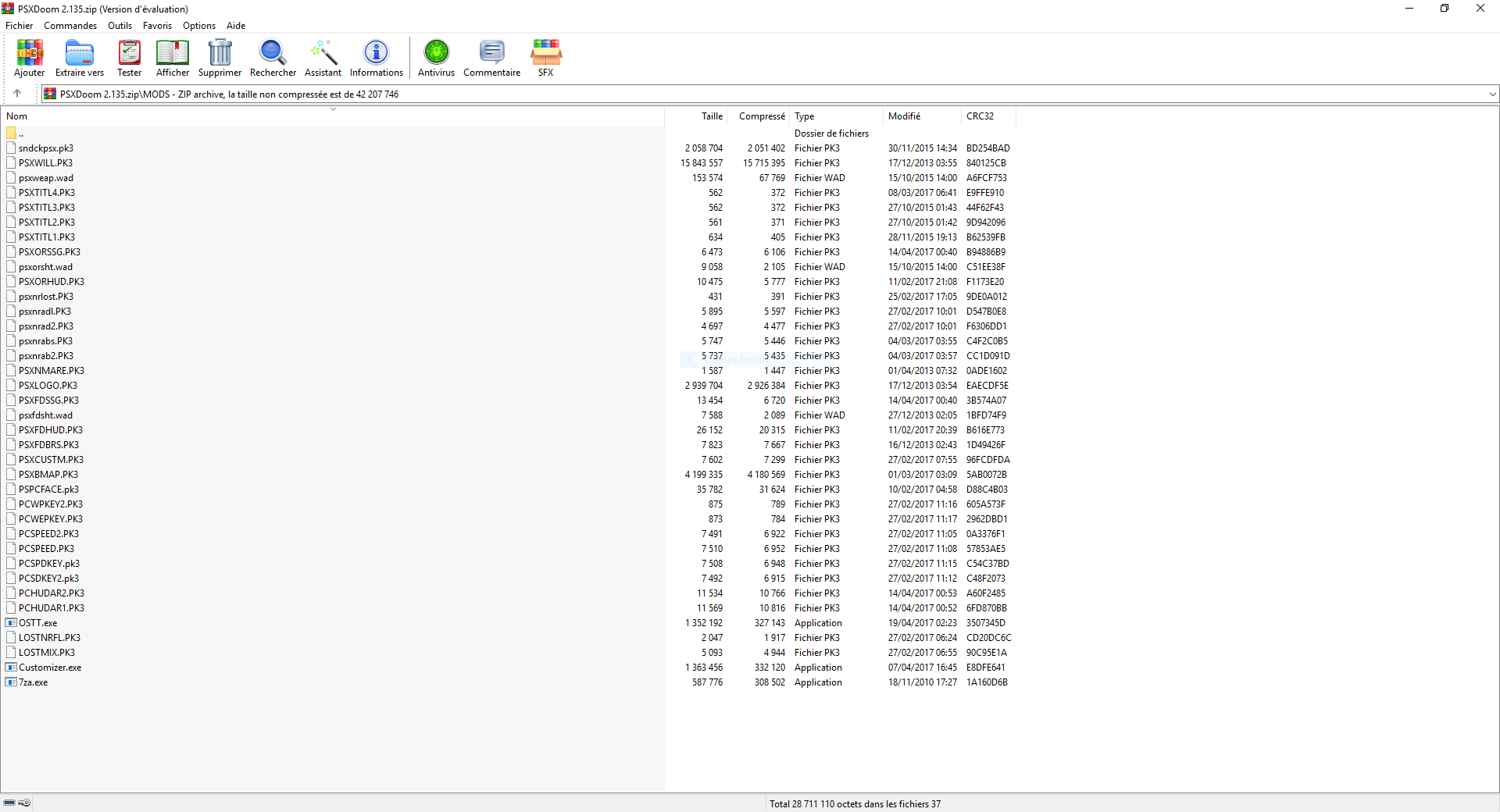Expand the address bar path dropdown
This screenshot has width=1500, height=812.
point(1492,94)
